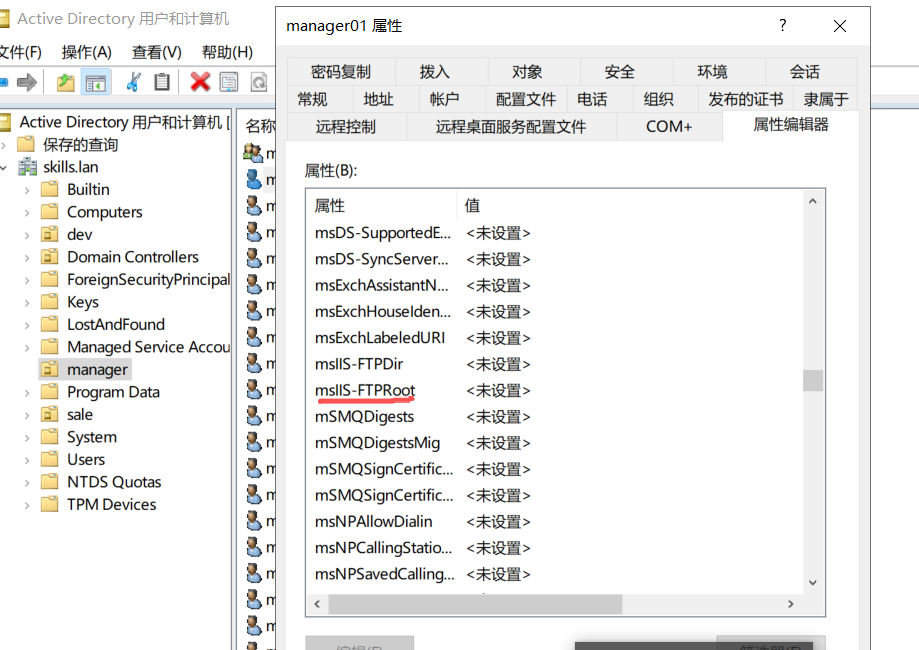Click the help question mark in dialog title
The image size is (919, 650).
783,26
